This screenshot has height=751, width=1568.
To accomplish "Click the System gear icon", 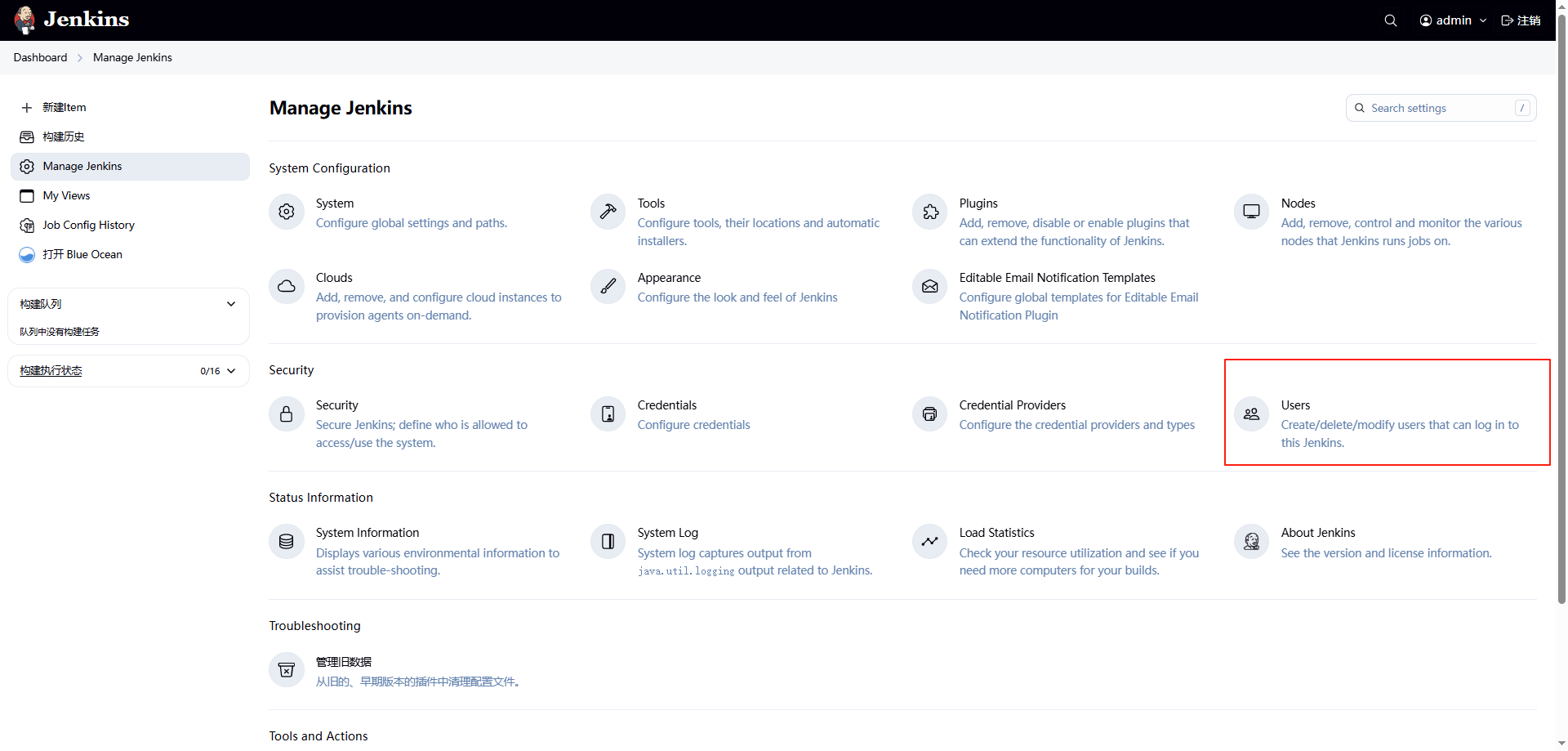I will pyautogui.click(x=286, y=212).
